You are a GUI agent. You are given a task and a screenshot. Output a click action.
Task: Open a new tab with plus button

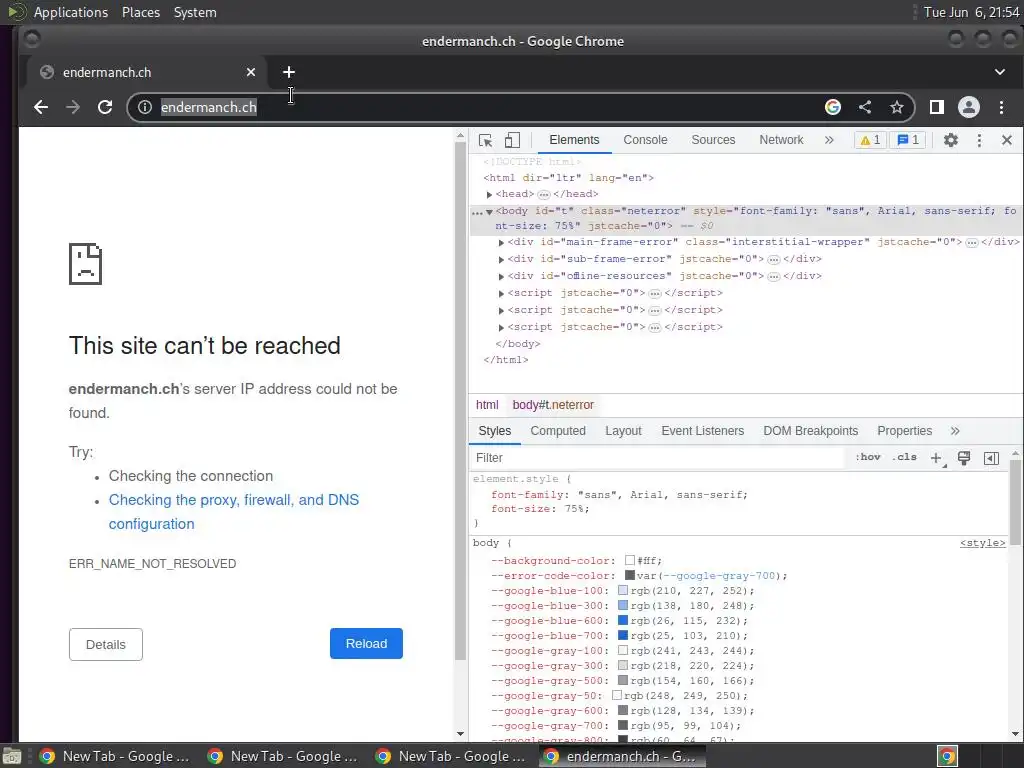click(x=289, y=72)
